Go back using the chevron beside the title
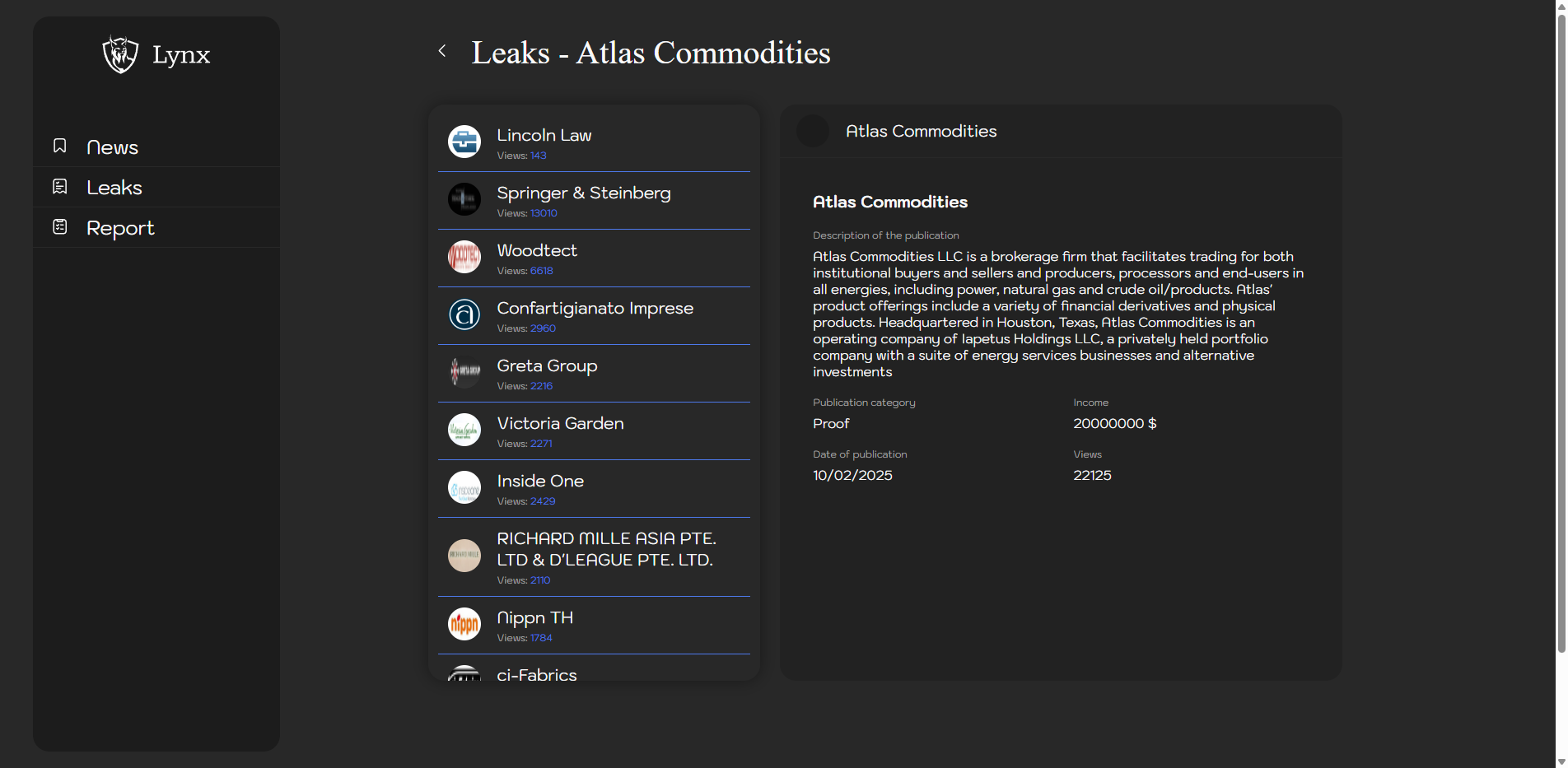 tap(442, 51)
